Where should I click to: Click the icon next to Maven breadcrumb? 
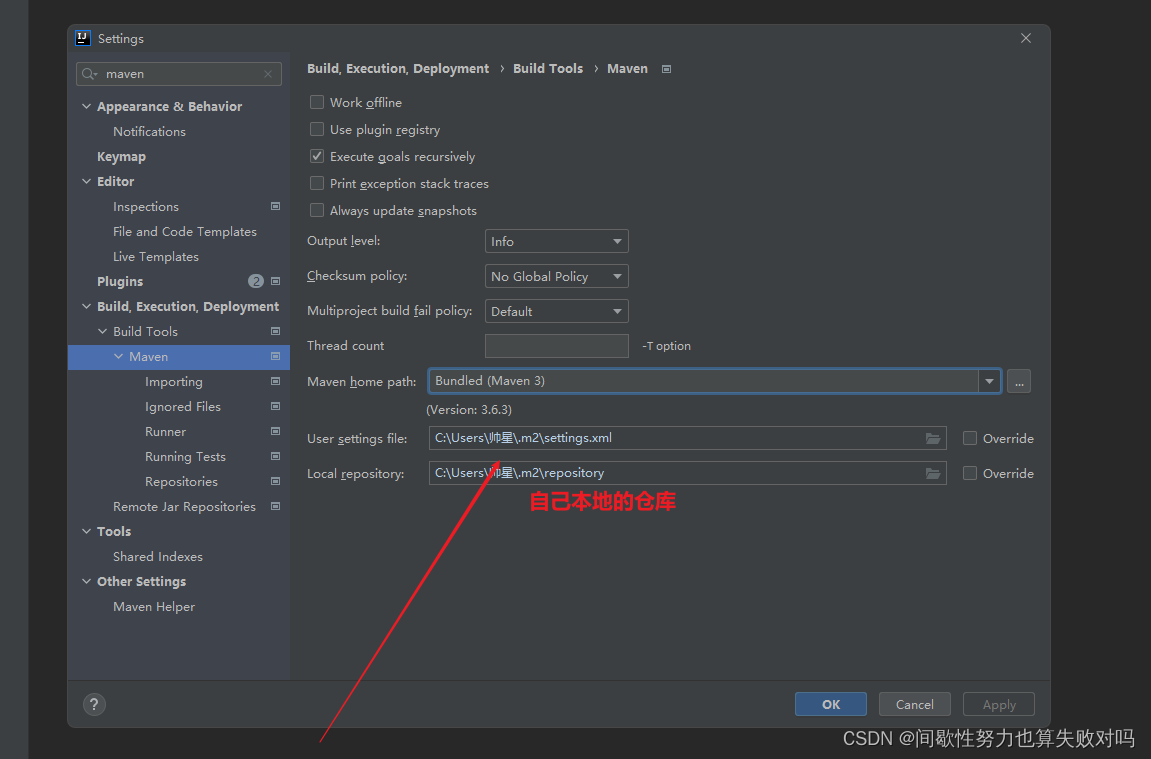point(667,69)
